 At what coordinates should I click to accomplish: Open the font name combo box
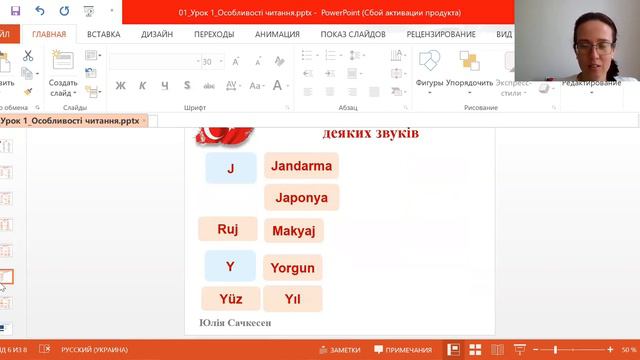(x=155, y=62)
